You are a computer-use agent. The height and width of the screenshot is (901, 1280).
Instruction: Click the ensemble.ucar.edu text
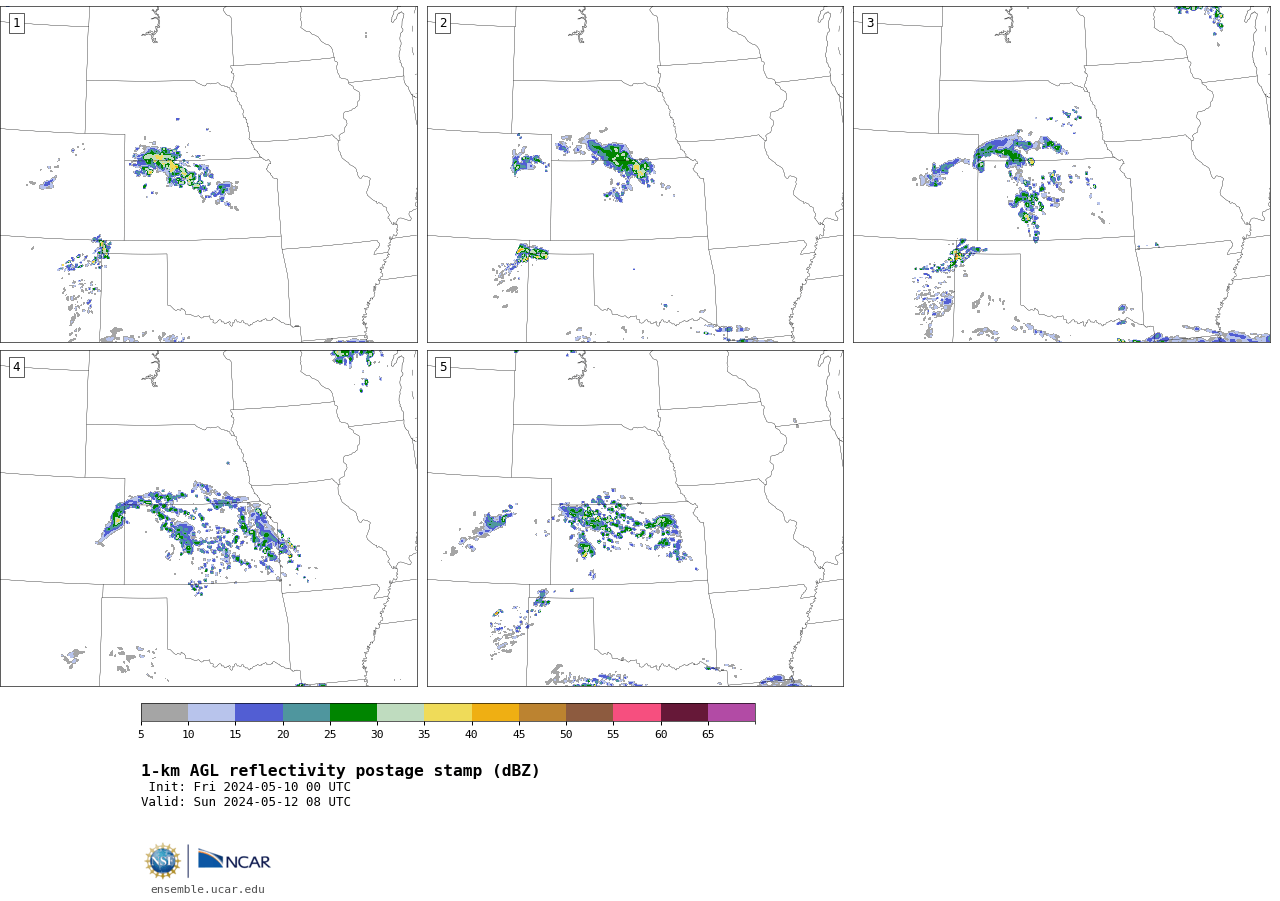click(208, 889)
